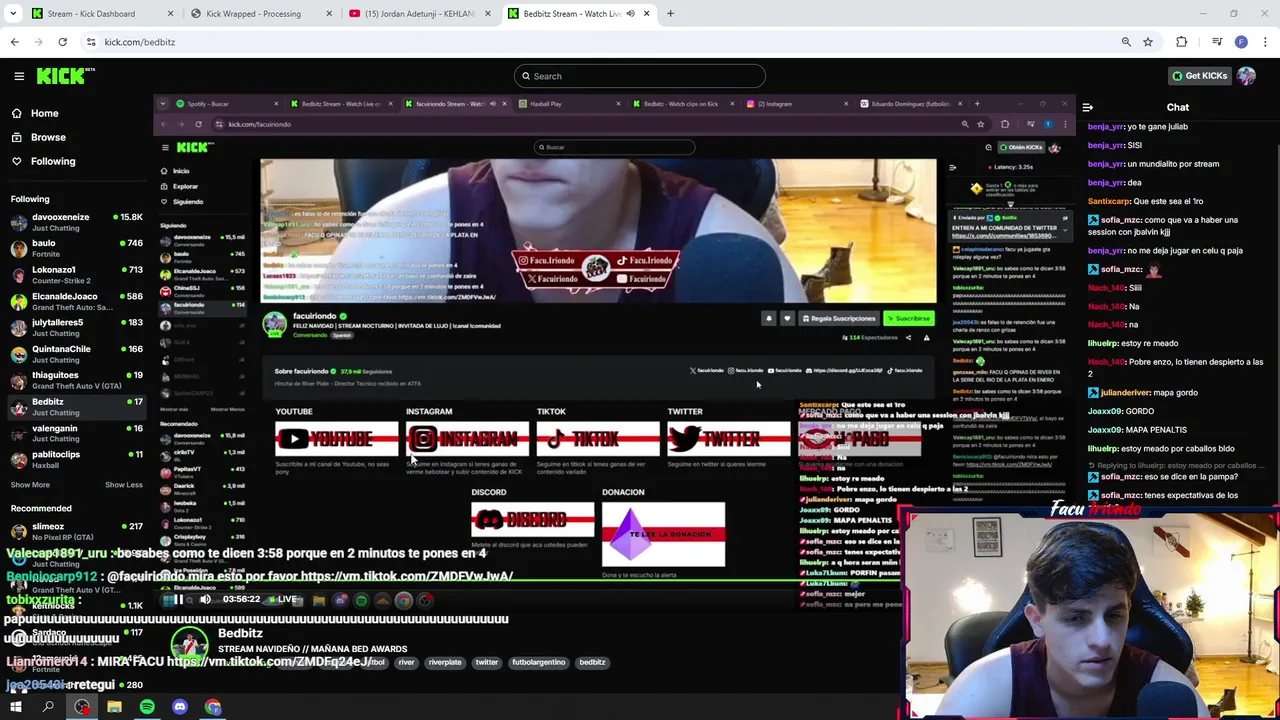The image size is (1280, 720).
Task: Close the Kick Wrapped tab
Action: (329, 14)
